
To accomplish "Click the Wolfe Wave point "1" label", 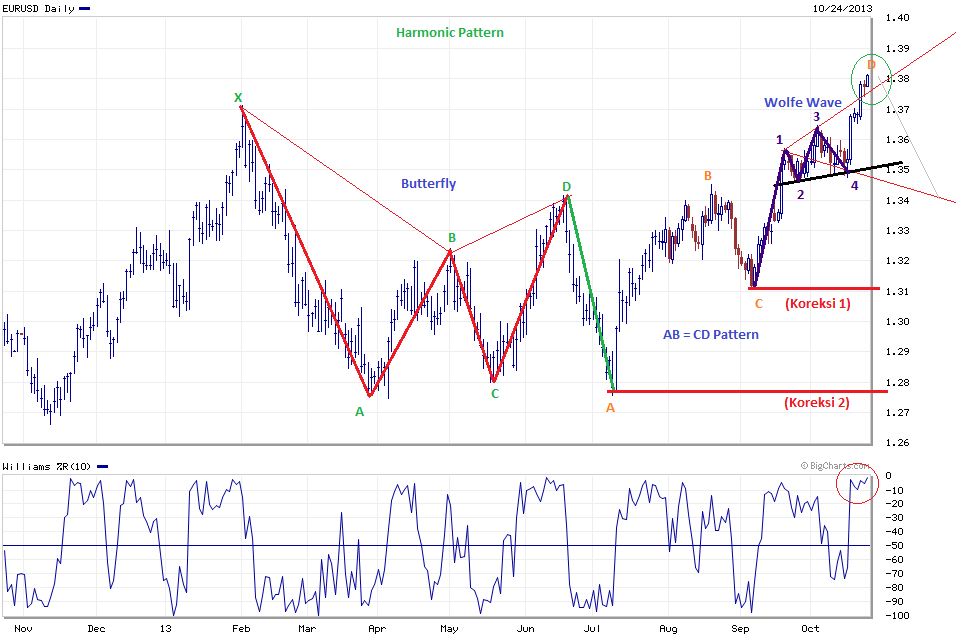I will (x=779, y=140).
